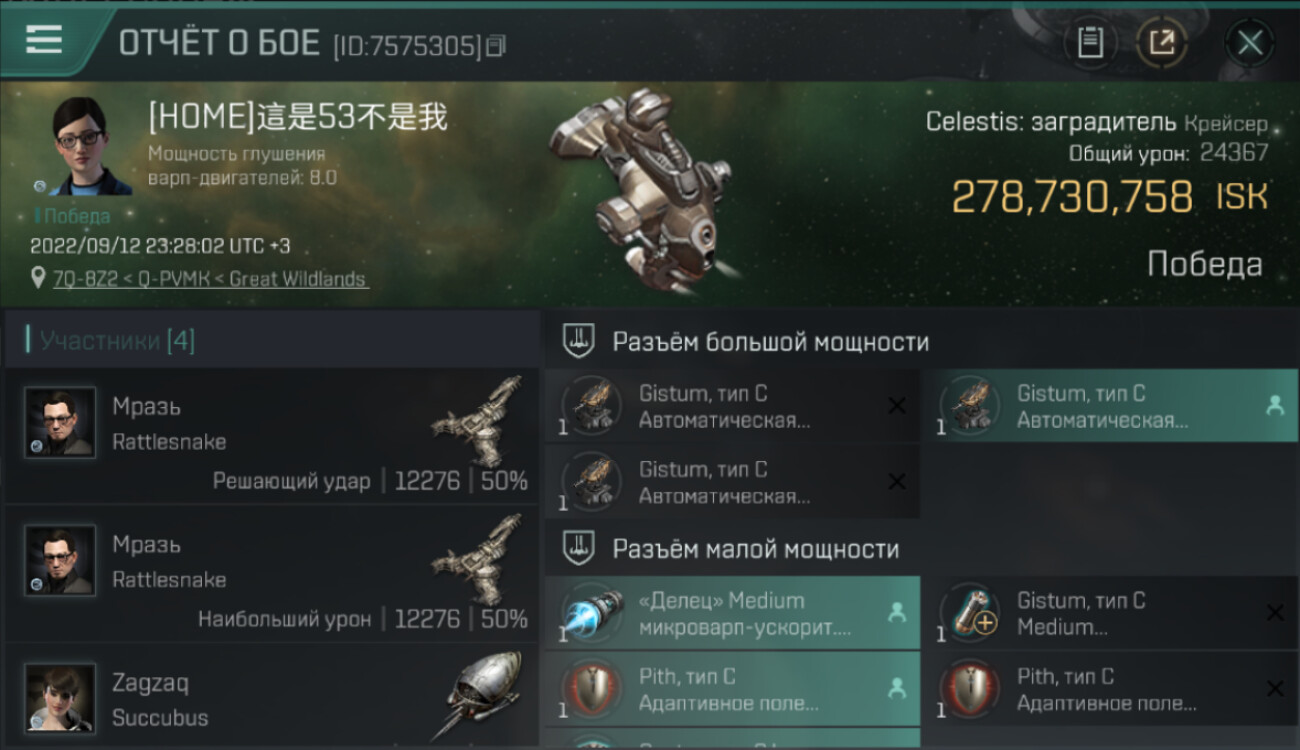Screen dimensions: 1300x750
Task: View the Celestis ship image
Action: 640,185
